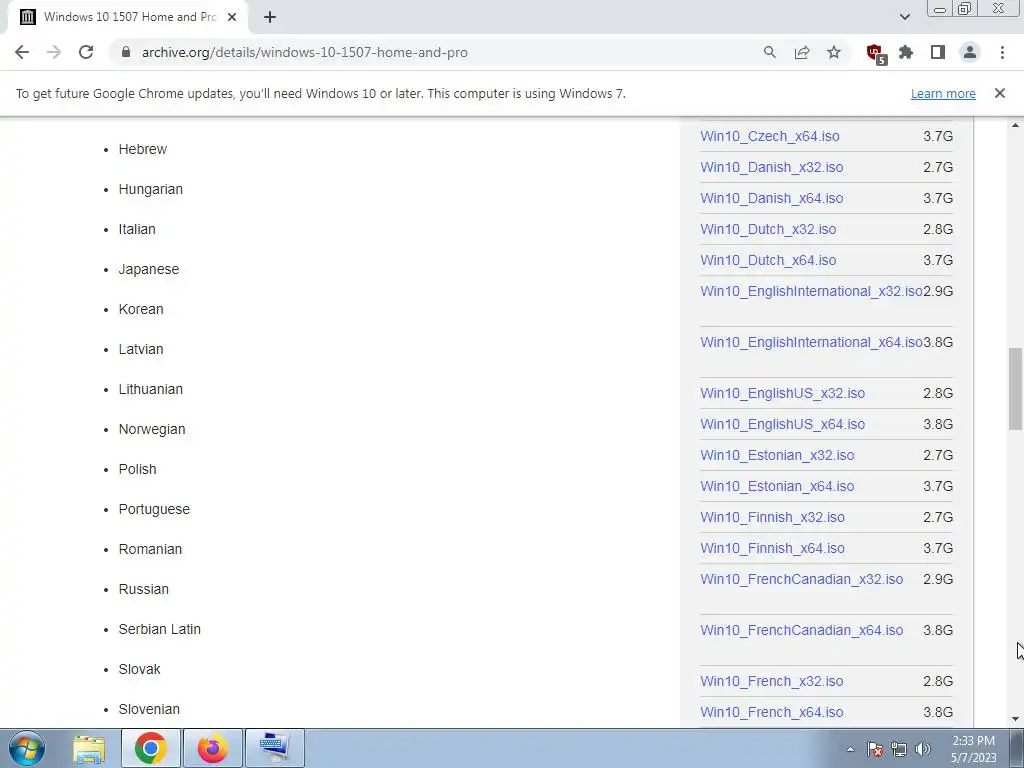Download Win10_EnglishInternational_x32.iso
Screen dimensions: 1024x768
(811, 291)
